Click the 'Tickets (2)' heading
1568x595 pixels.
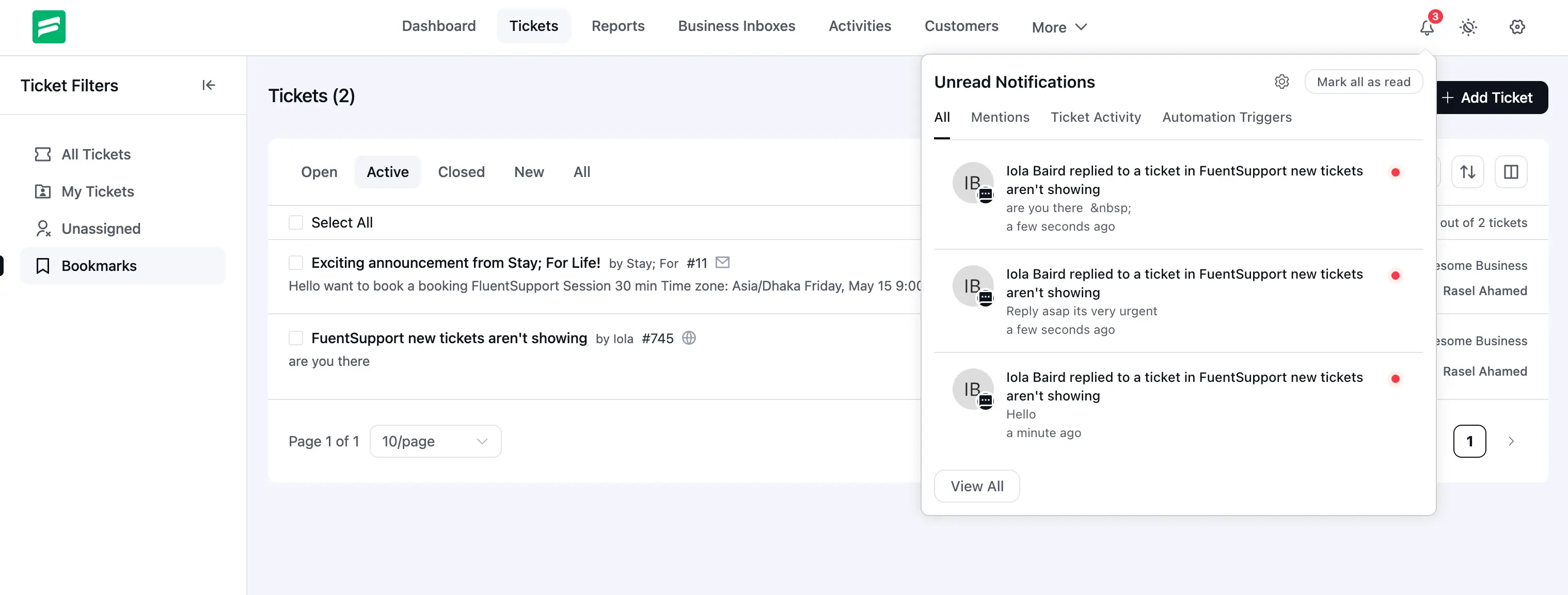coord(312,96)
